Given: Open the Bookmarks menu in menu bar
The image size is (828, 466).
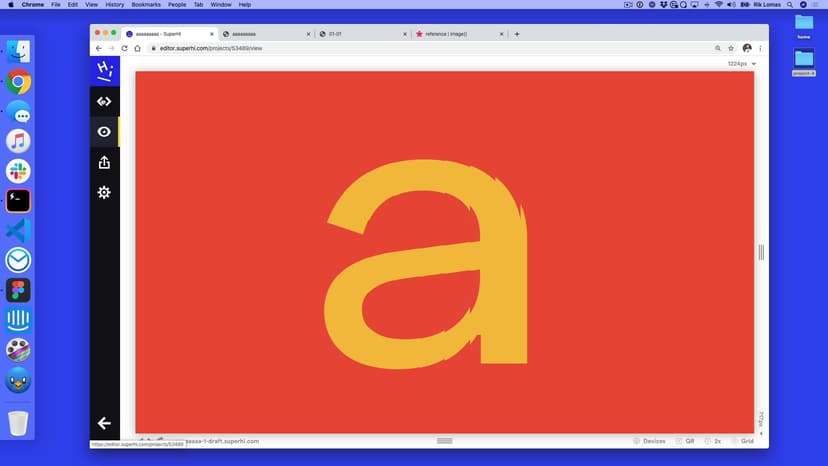Looking at the screenshot, I should (146, 5).
